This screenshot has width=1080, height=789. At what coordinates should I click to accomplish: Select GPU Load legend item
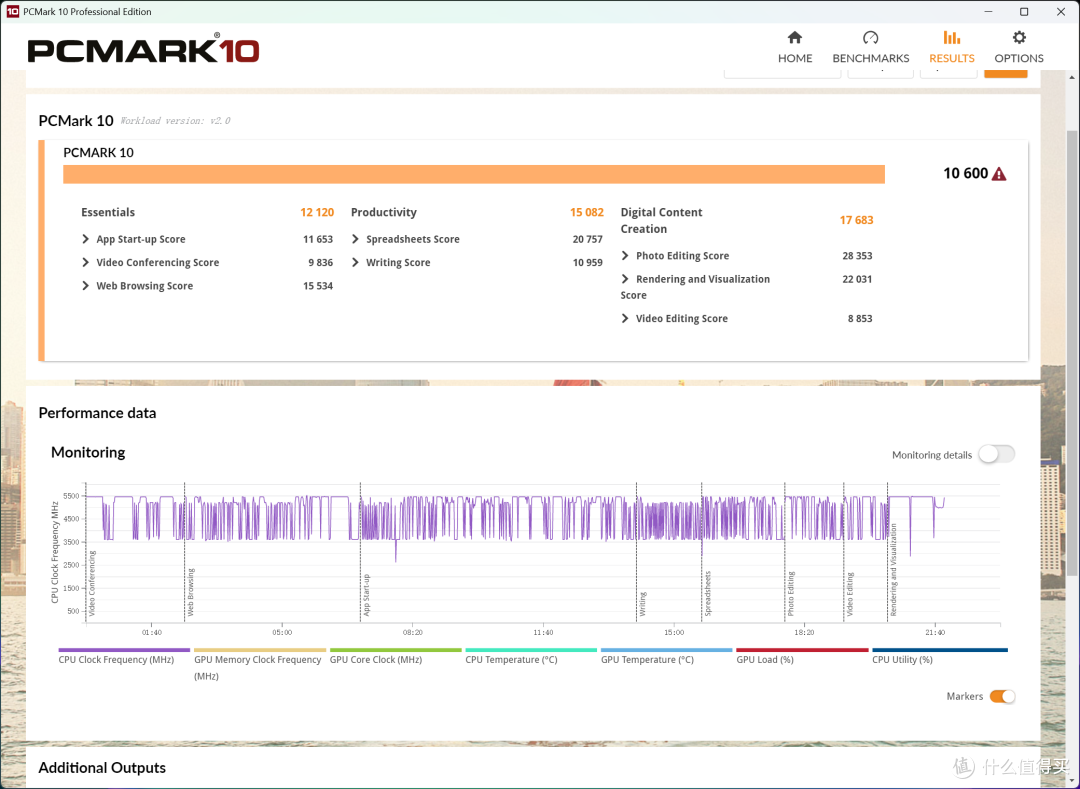pos(802,656)
